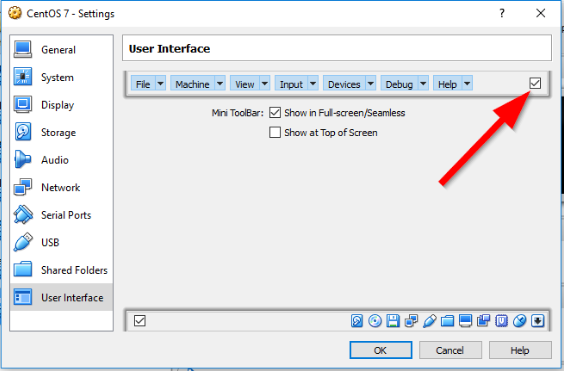The width and height of the screenshot is (564, 371).
Task: Toggle the Machine menu item
Action: click(x=192, y=84)
